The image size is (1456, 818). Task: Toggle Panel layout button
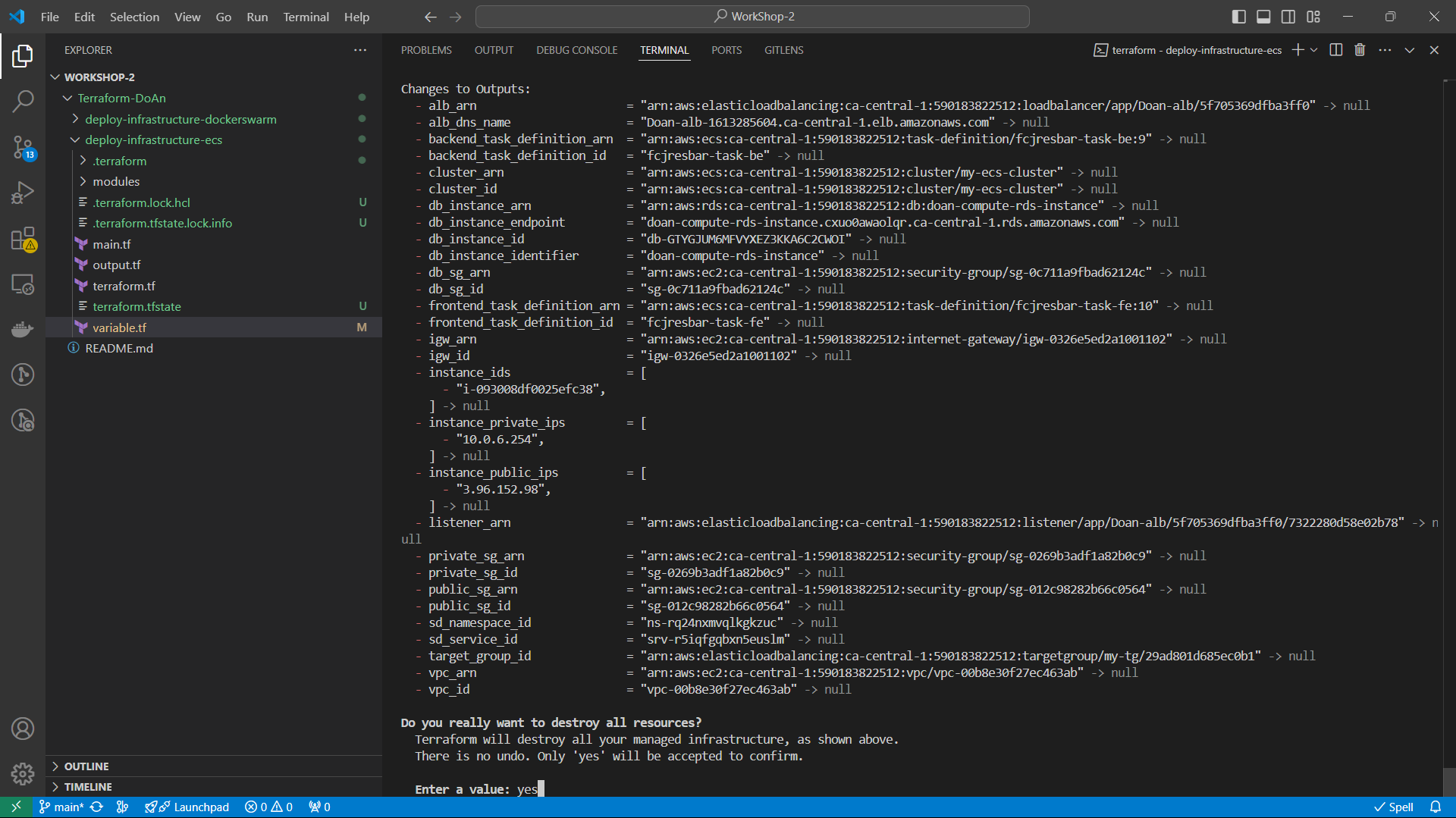[1263, 17]
